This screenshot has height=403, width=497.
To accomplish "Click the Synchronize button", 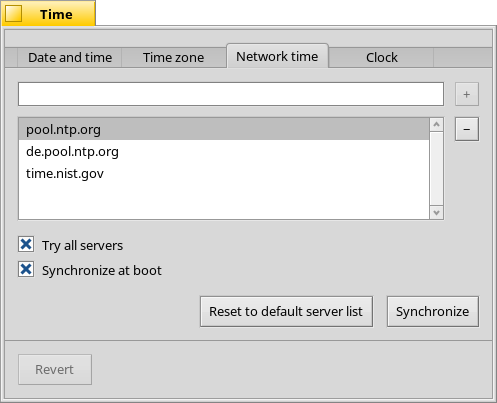I will tap(433, 312).
